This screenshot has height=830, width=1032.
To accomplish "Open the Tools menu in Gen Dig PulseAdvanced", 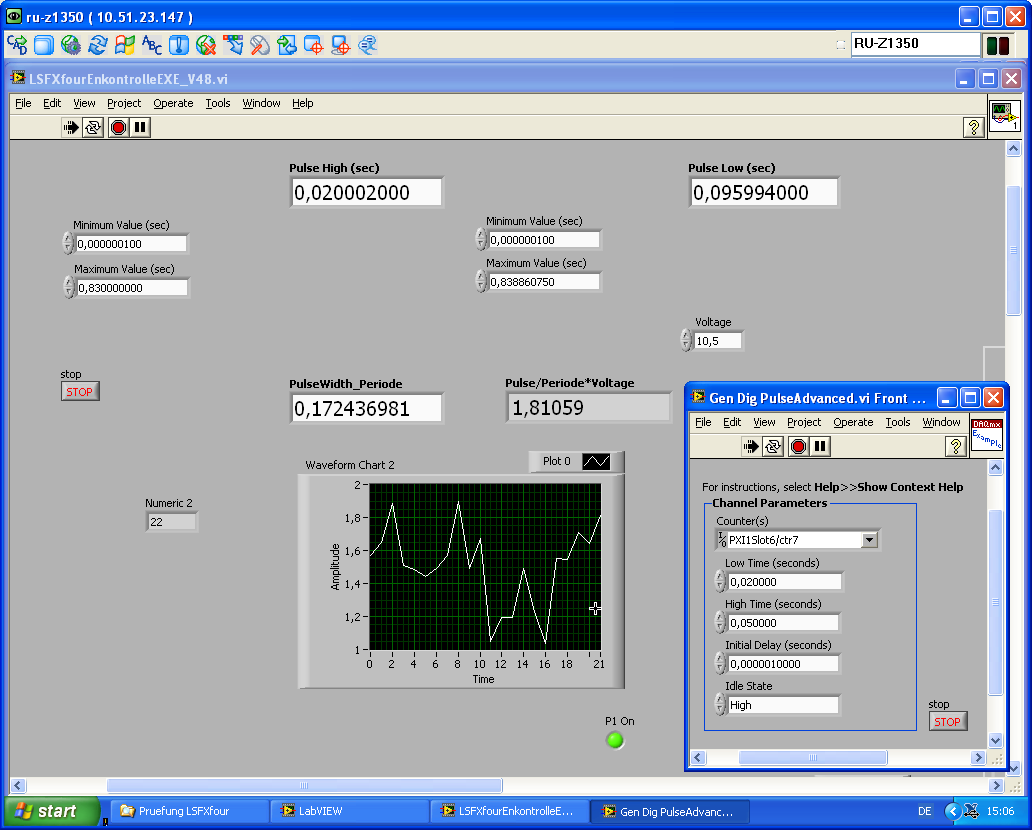I will 897,422.
